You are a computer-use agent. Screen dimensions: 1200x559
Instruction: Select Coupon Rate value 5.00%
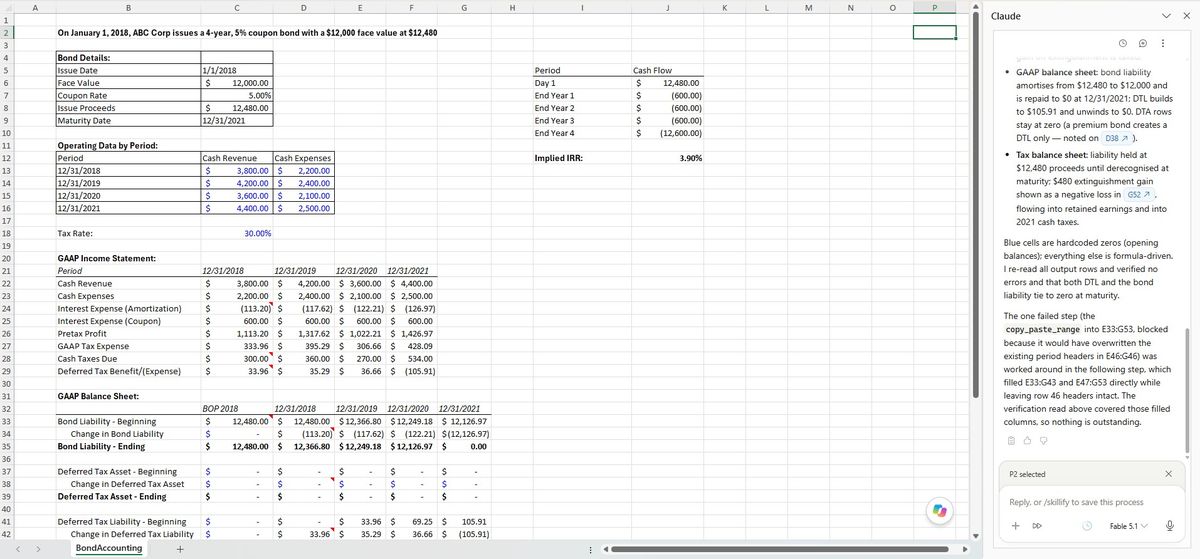(x=236, y=95)
